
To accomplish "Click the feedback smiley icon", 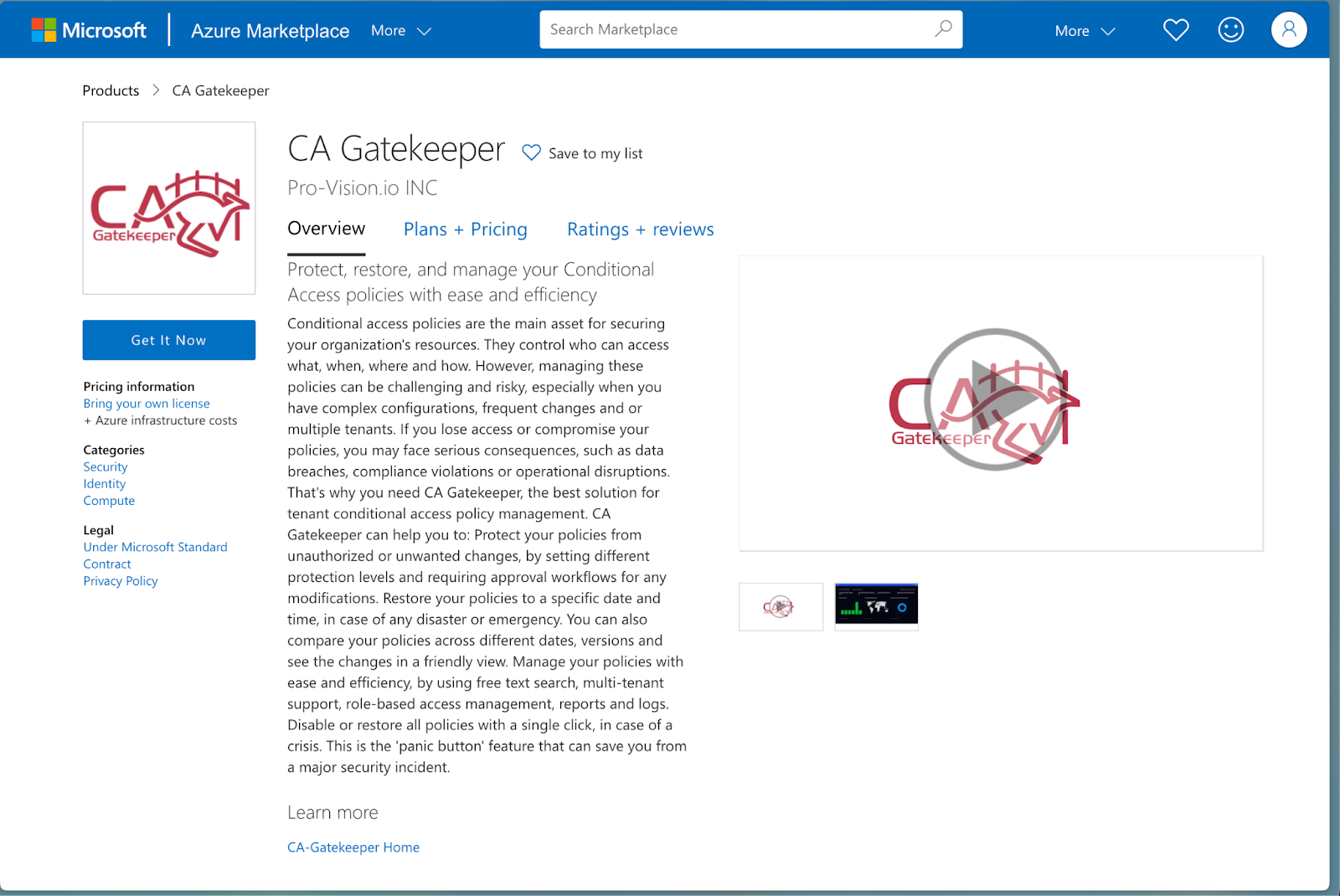I will coord(1230,30).
